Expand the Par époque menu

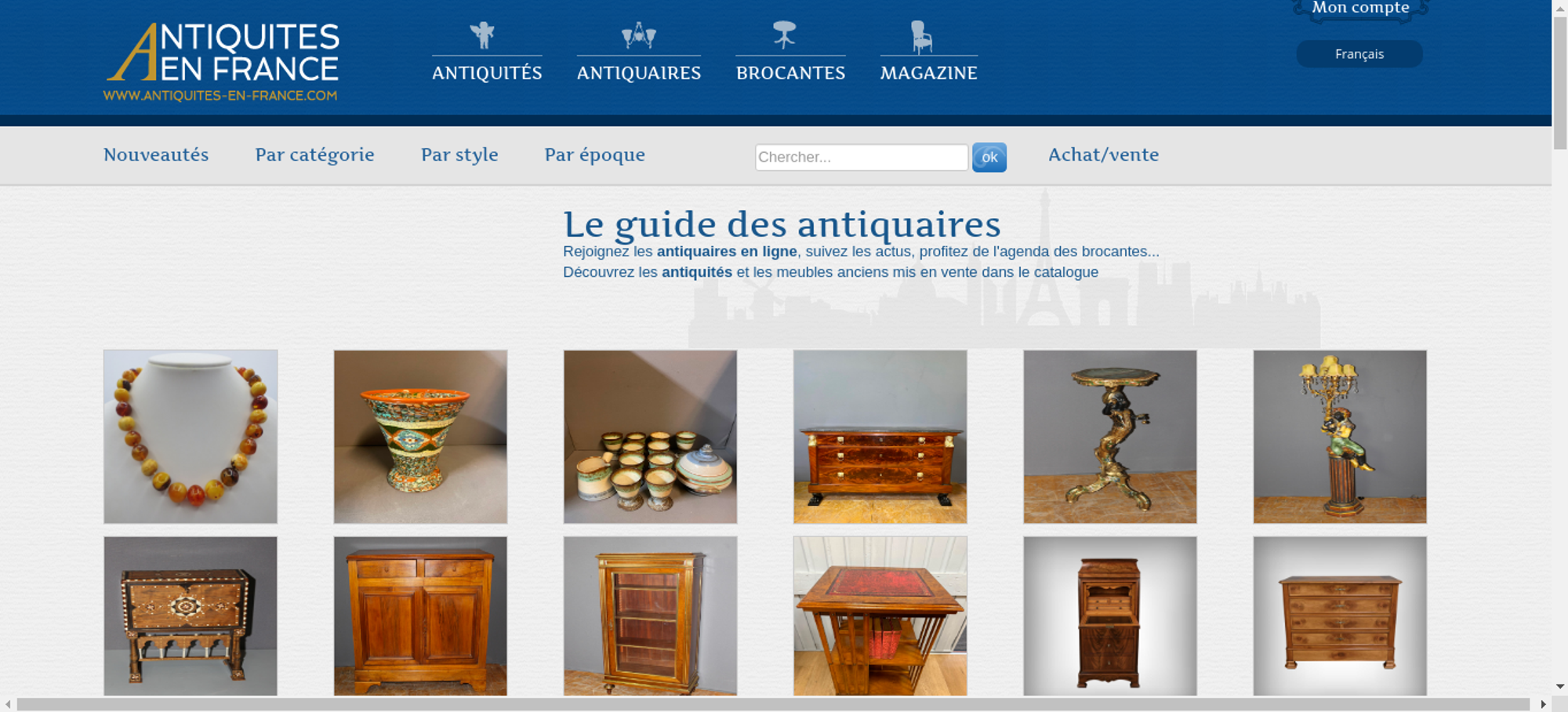pyautogui.click(x=595, y=154)
